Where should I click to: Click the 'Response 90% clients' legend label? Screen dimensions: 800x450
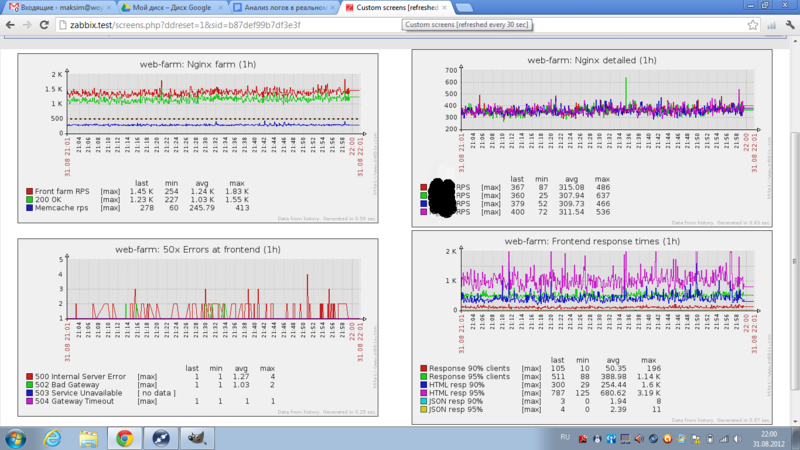point(469,368)
